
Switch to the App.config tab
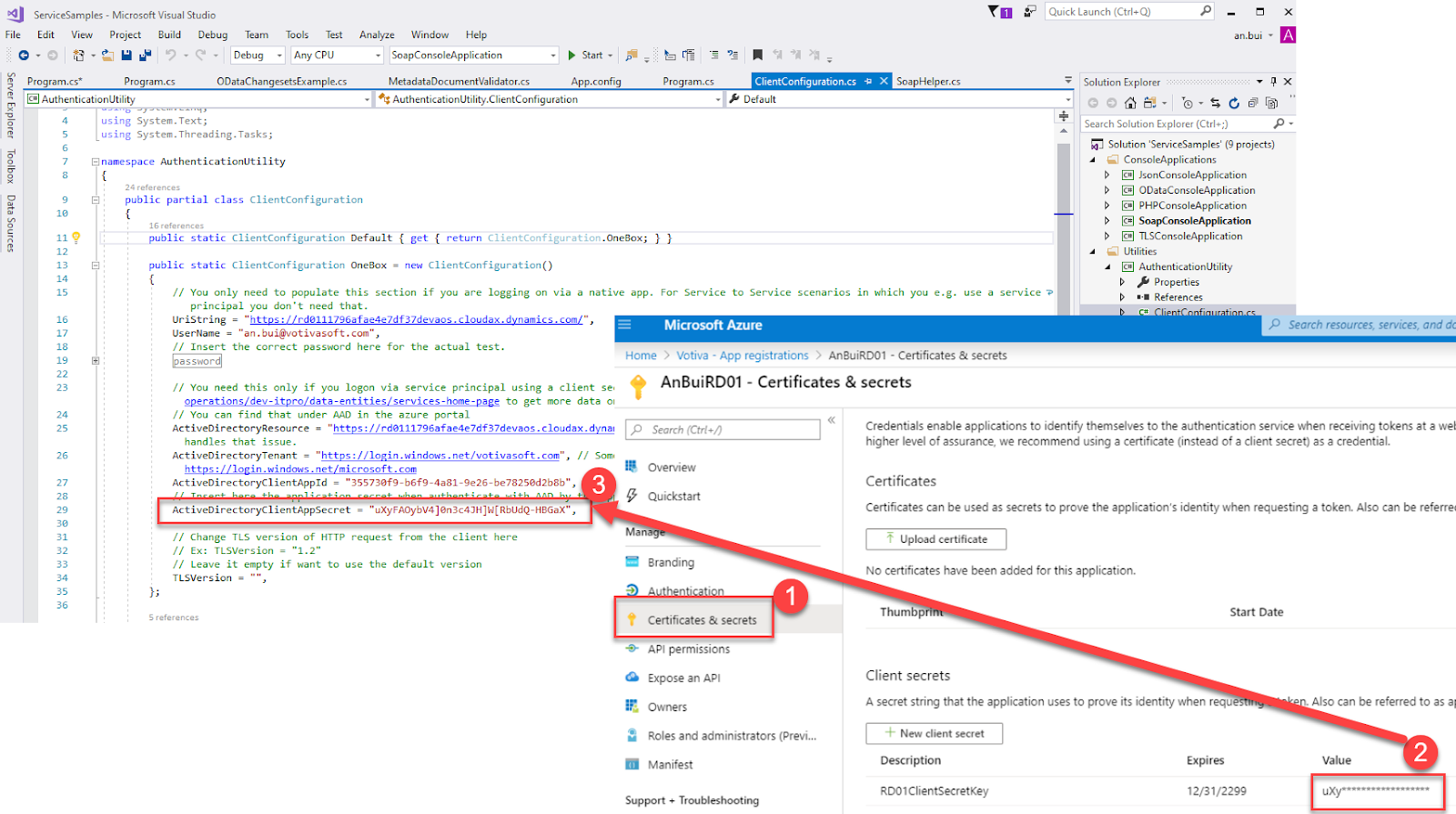(596, 81)
